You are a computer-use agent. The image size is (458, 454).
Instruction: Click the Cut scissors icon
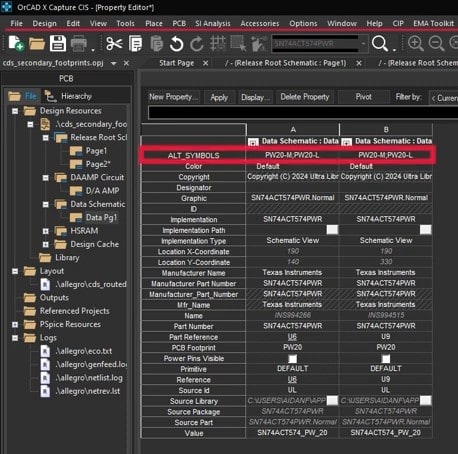[114, 44]
